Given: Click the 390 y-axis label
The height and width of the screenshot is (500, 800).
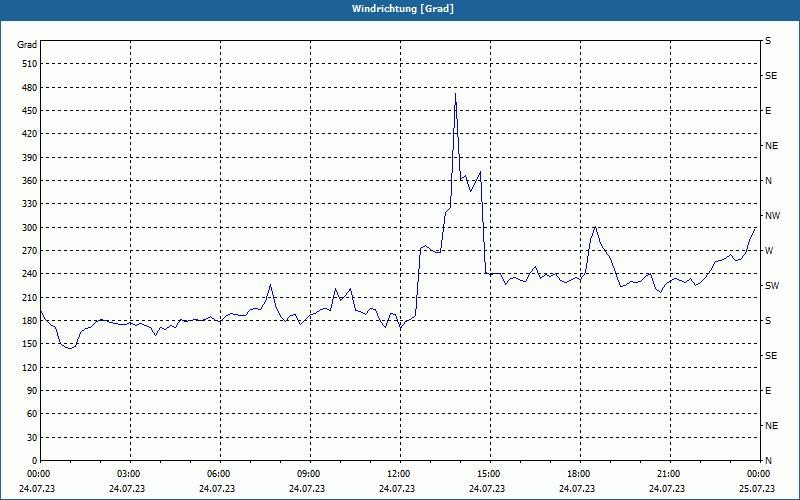Looking at the screenshot, I should [x=30, y=158].
